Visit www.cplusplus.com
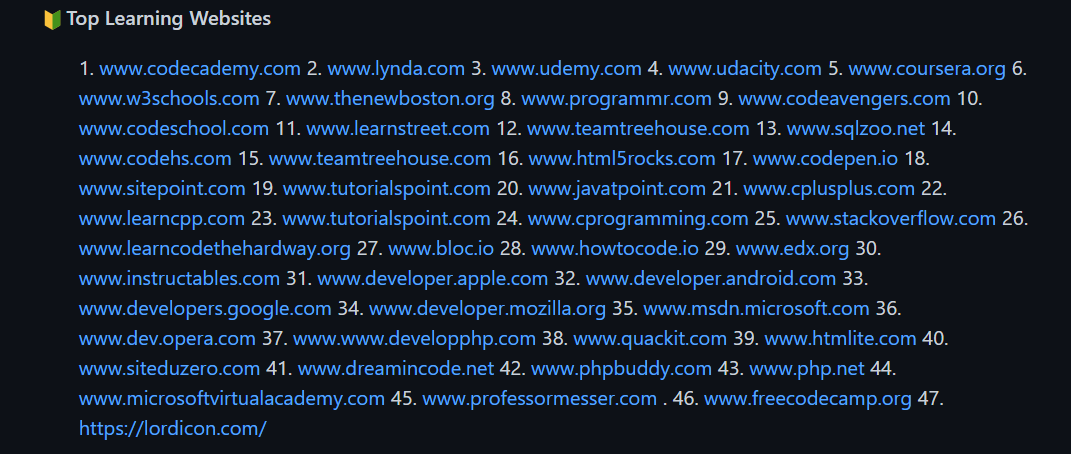 [x=829, y=188]
